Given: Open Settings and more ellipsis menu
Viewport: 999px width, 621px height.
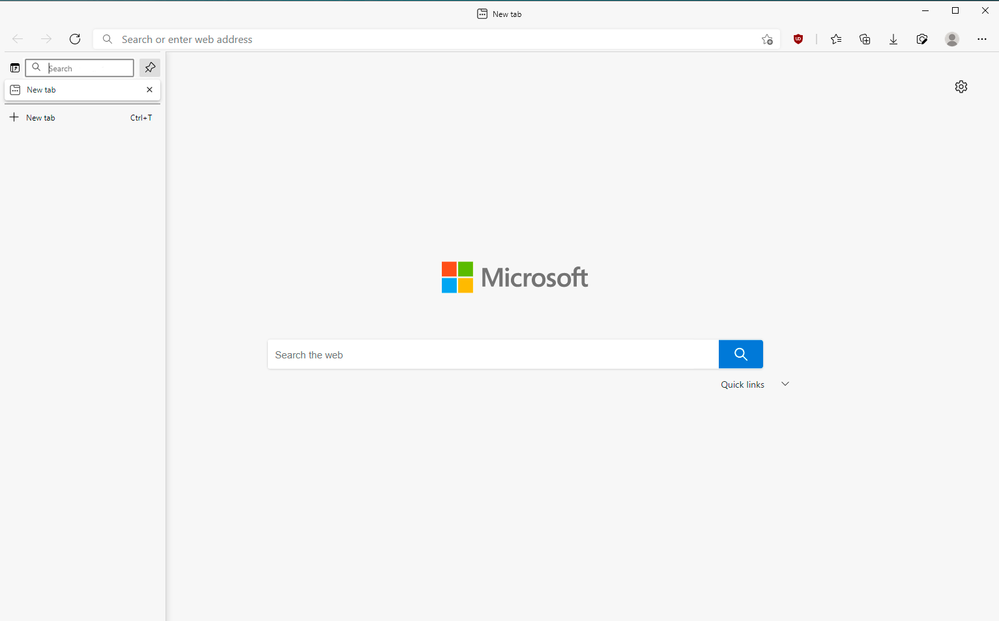Looking at the screenshot, I should pyautogui.click(x=982, y=39).
